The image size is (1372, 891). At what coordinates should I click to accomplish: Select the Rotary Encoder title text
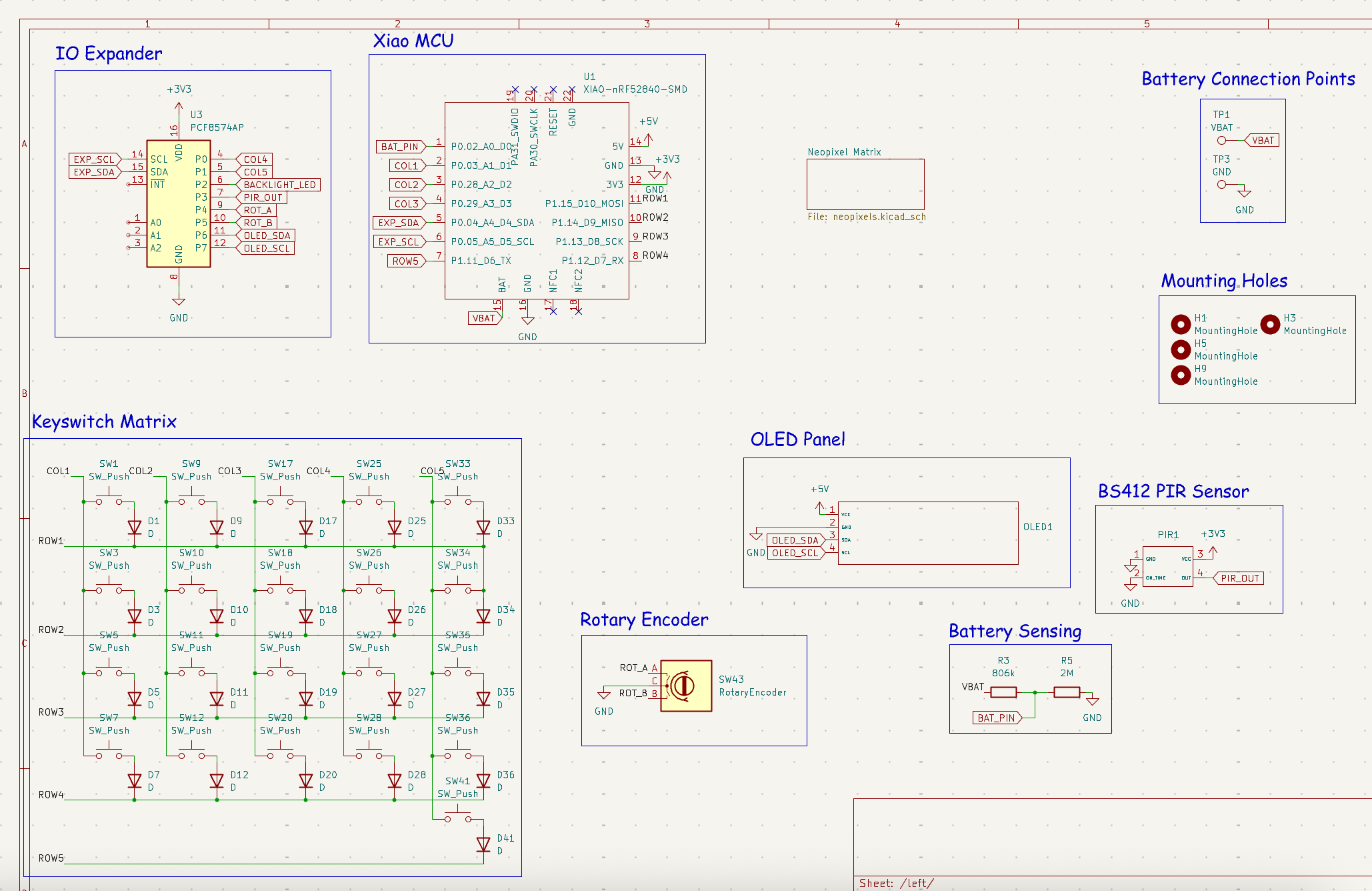[x=644, y=620]
